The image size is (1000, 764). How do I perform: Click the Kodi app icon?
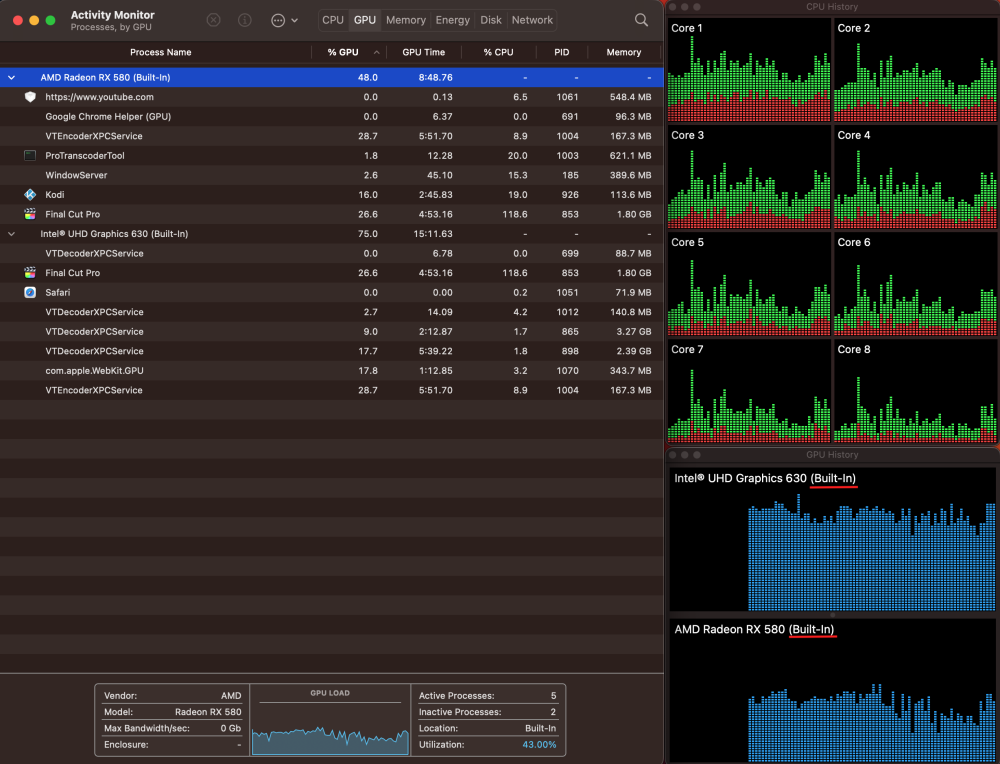[30, 195]
